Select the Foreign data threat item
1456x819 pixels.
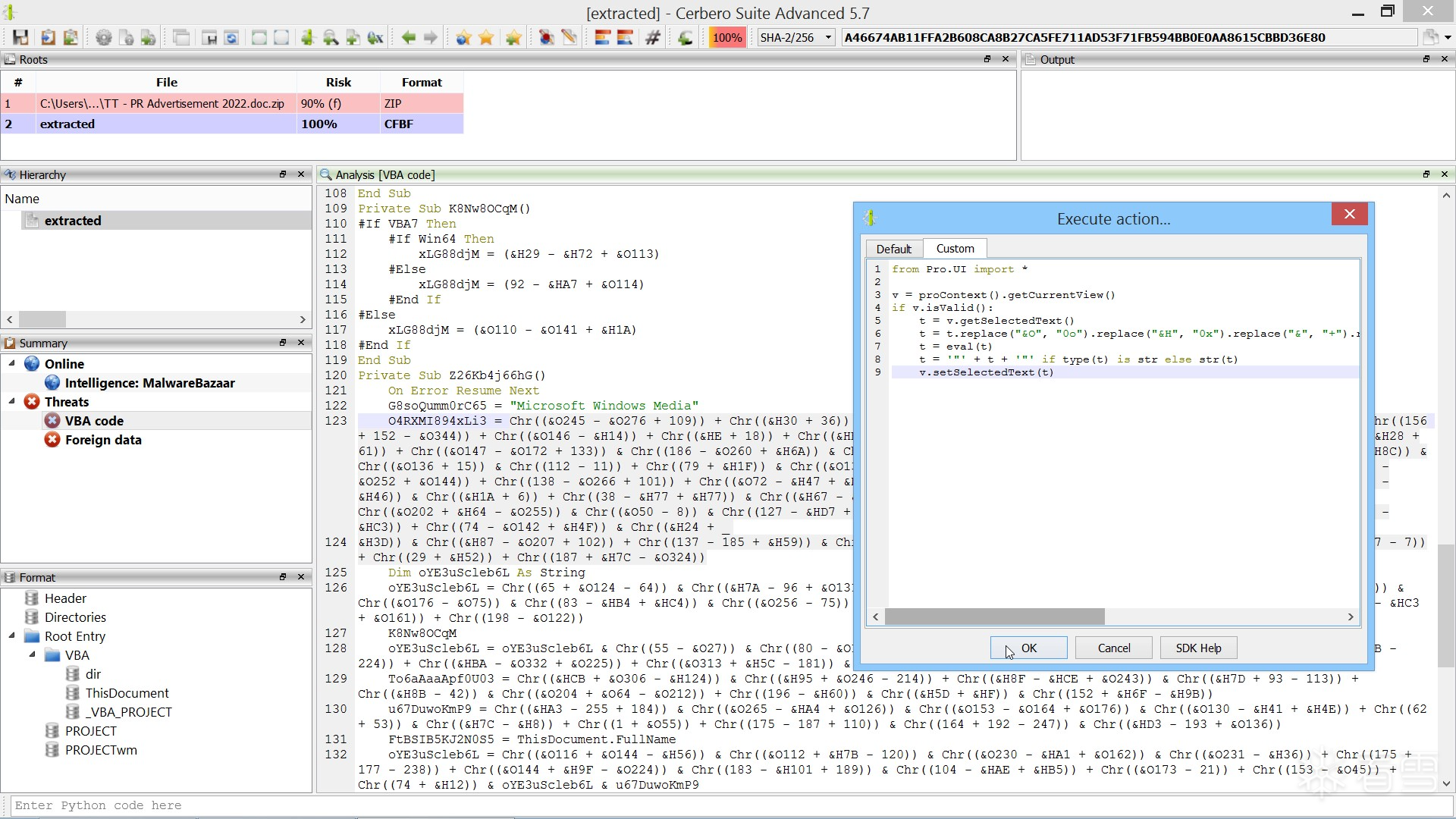pyautogui.click(x=103, y=440)
